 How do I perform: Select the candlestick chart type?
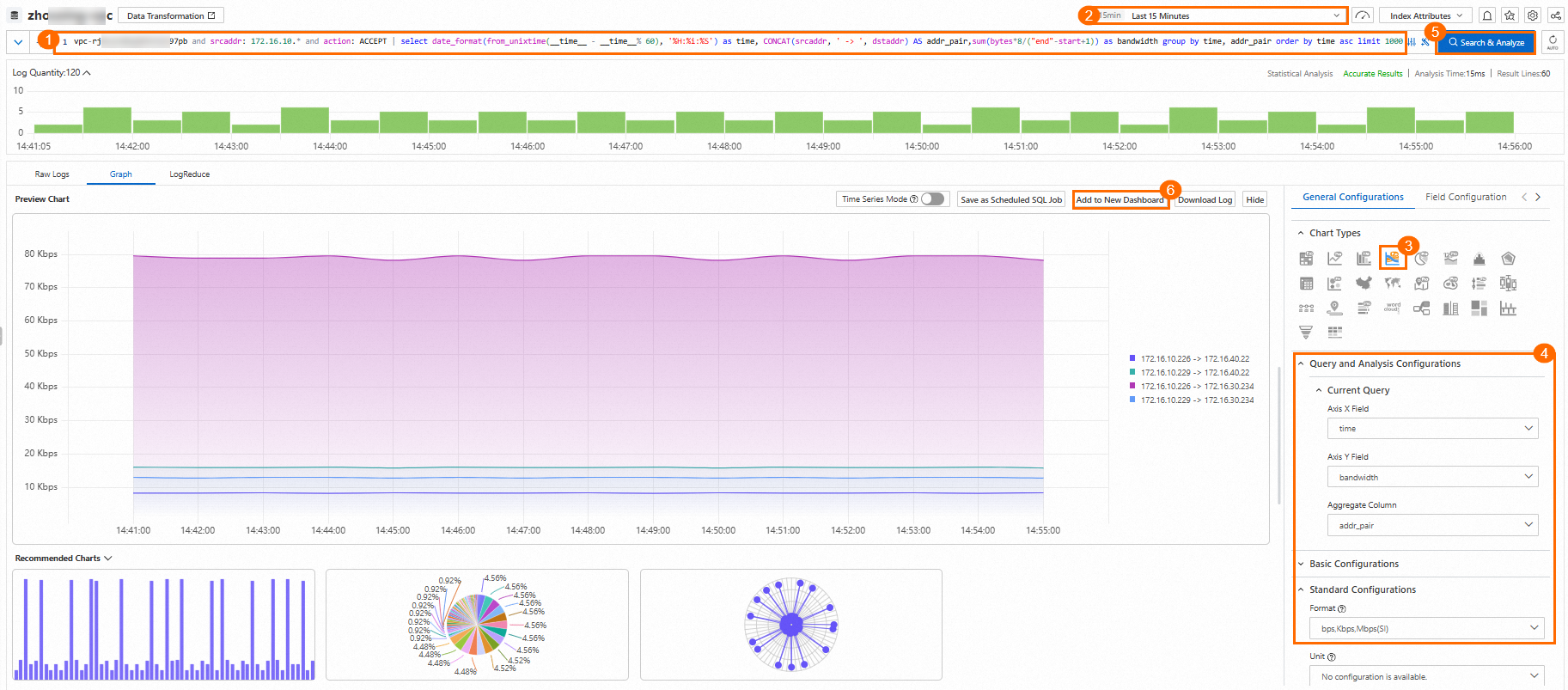[x=1508, y=284]
